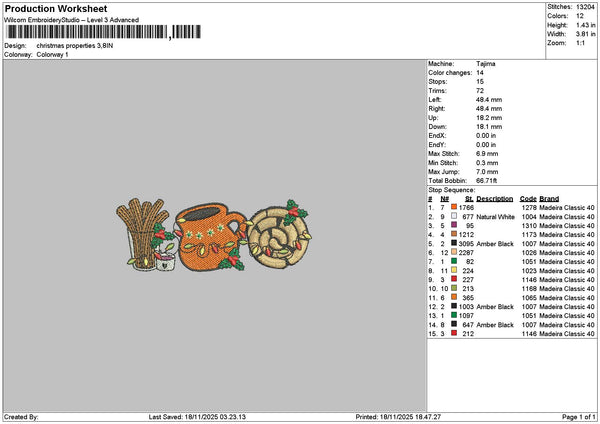The image size is (600, 424).
Task: Click thread code "1310" in row 3
Action: (529, 225)
